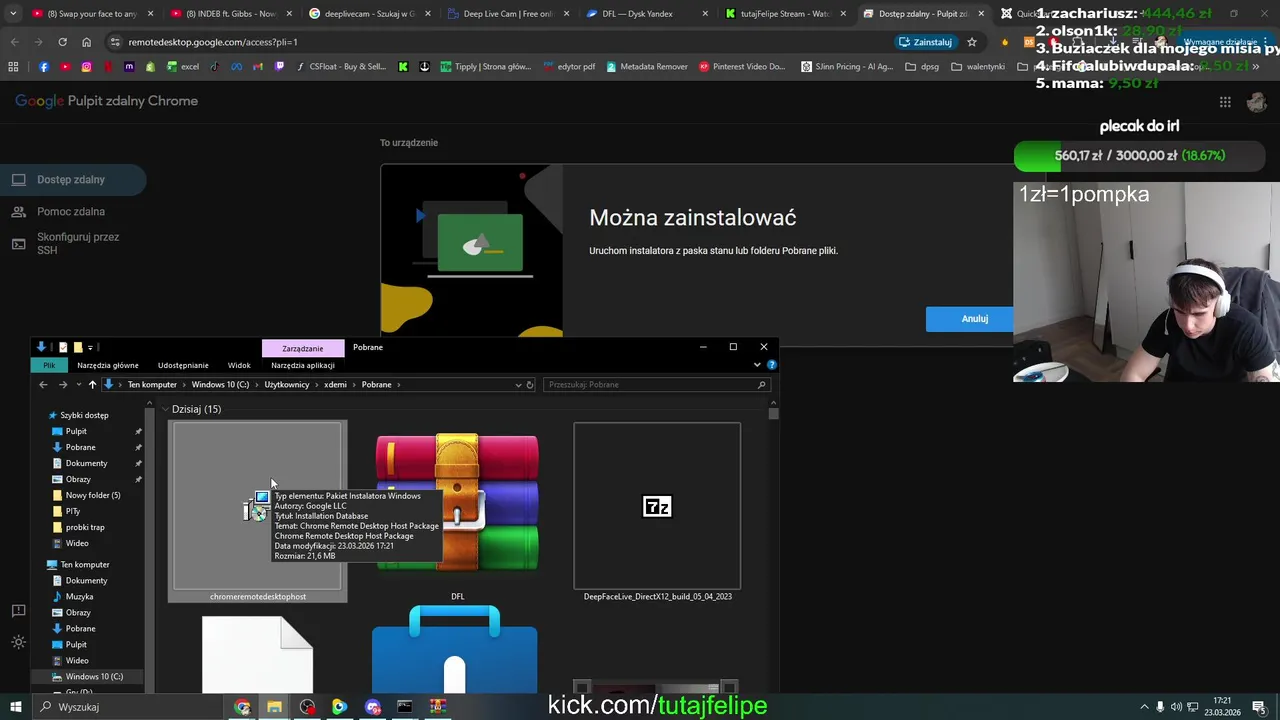Viewport: 1280px width, 720px height.
Task: Click the WinRAR taskbar icon
Action: (437, 707)
